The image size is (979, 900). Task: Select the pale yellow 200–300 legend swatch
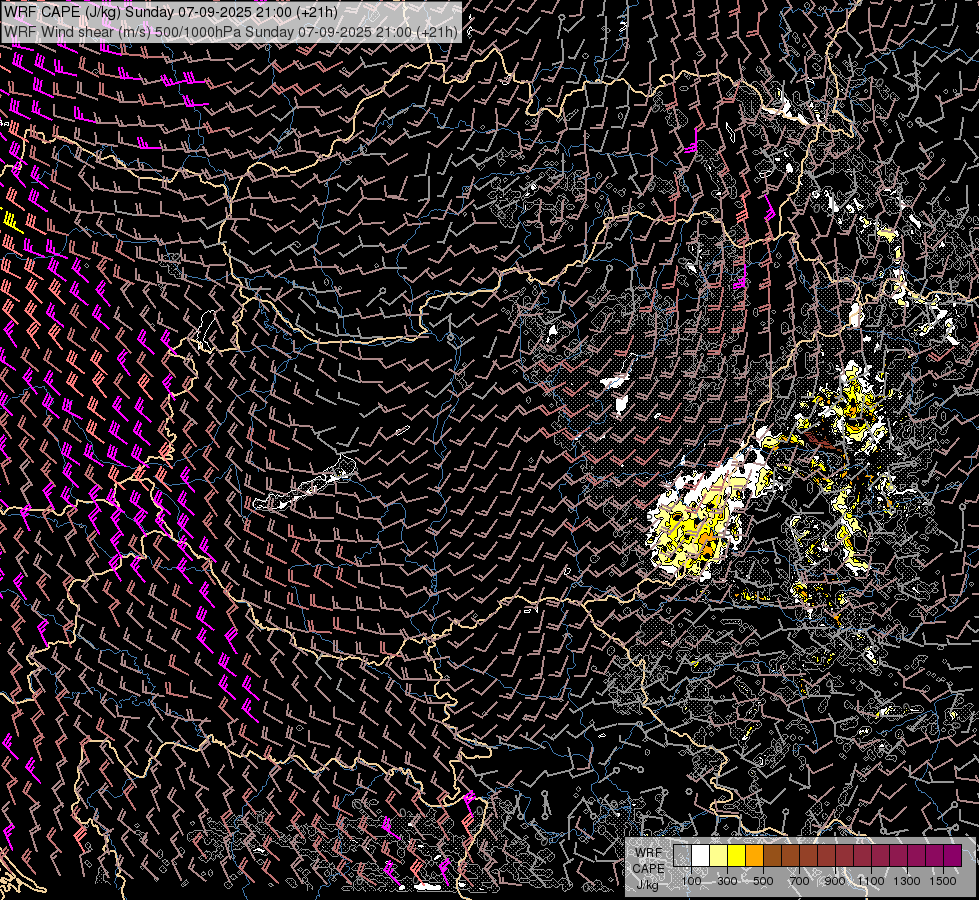719,856
